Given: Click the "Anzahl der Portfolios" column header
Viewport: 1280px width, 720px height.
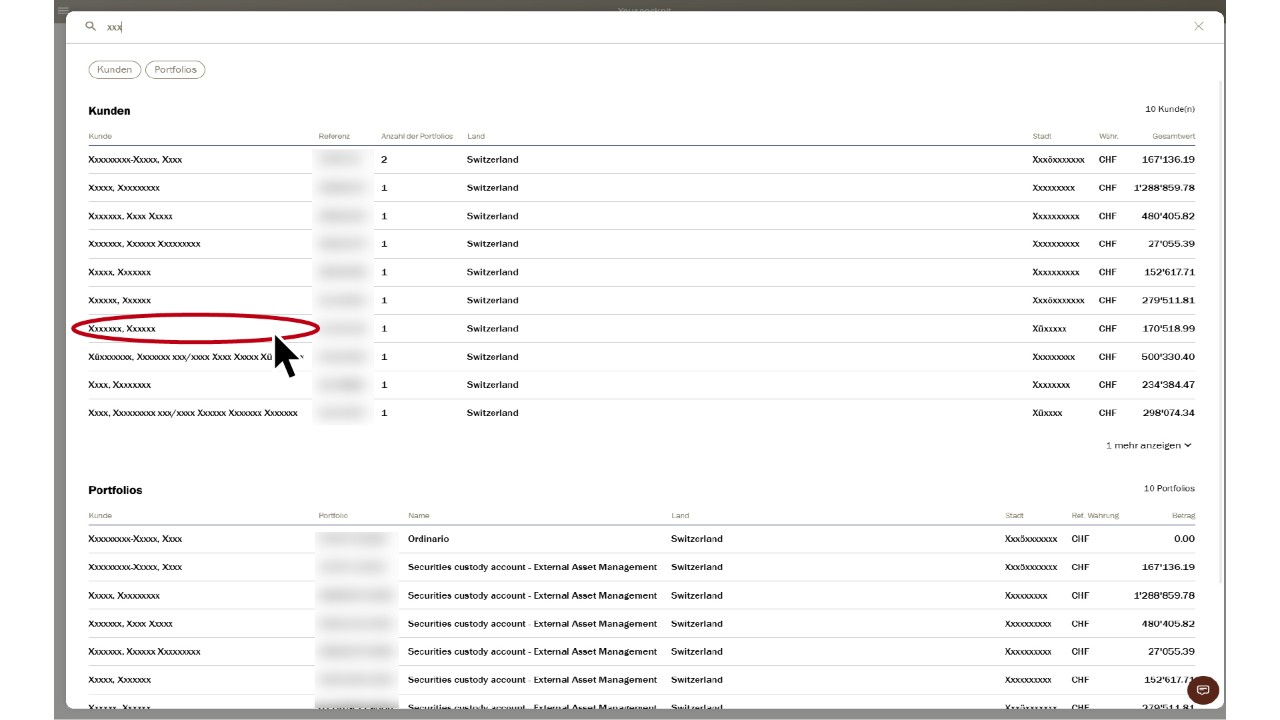Looking at the screenshot, I should coord(417,136).
